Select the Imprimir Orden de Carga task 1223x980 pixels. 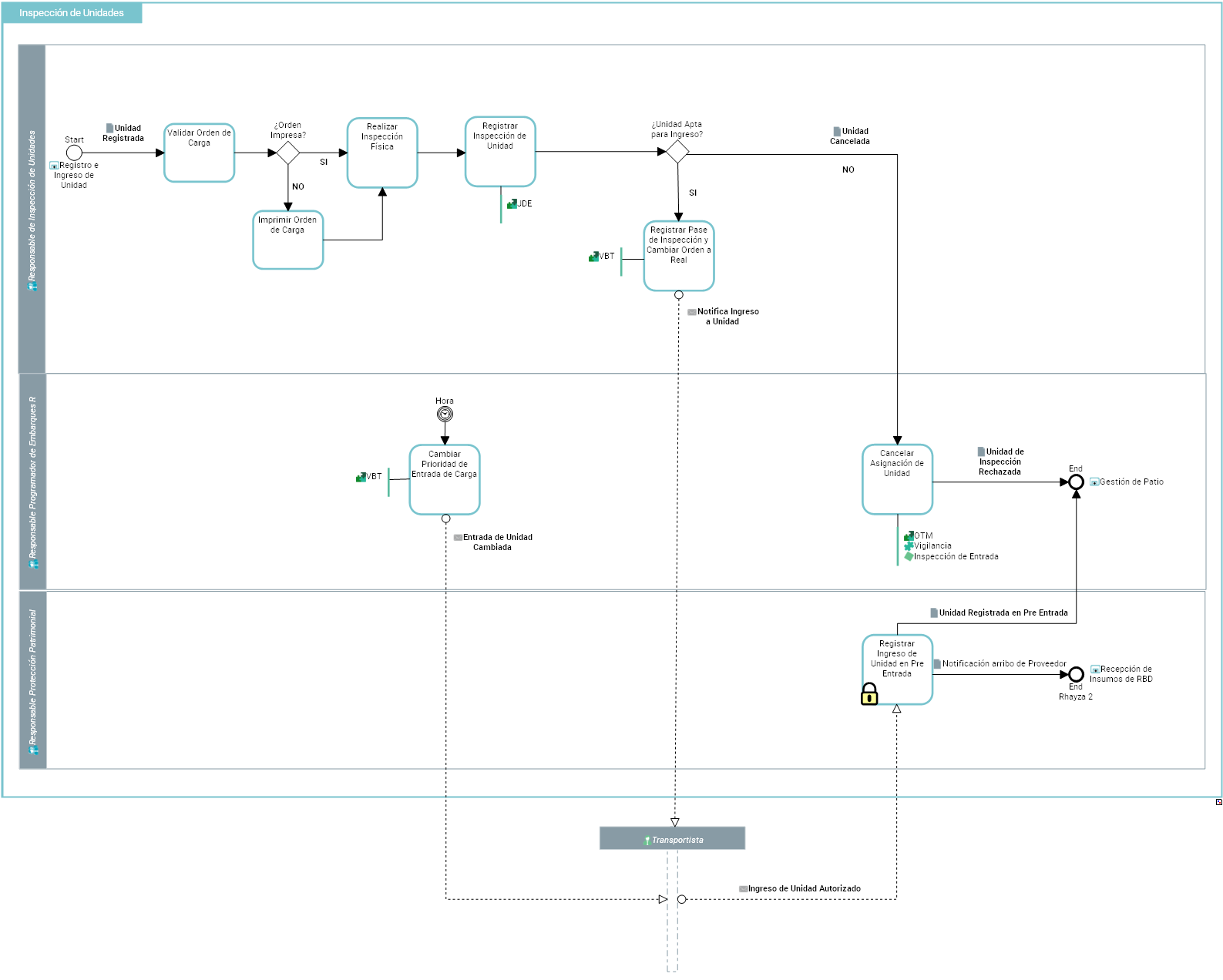point(288,240)
